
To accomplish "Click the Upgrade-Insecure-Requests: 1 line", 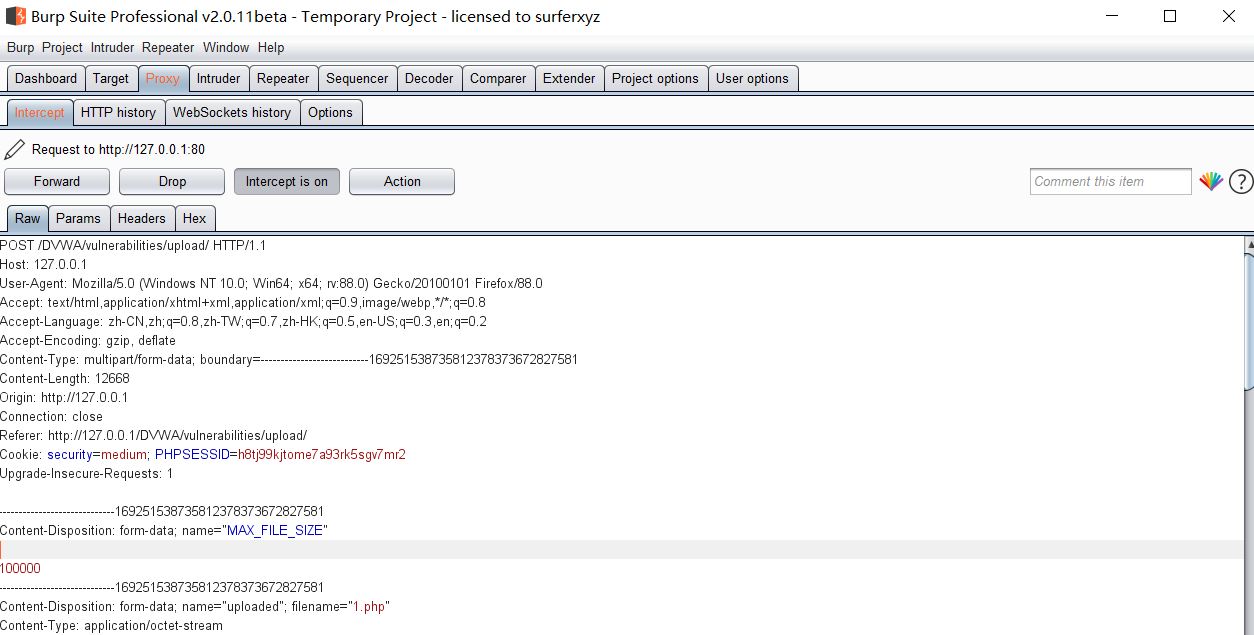I will [87, 474].
